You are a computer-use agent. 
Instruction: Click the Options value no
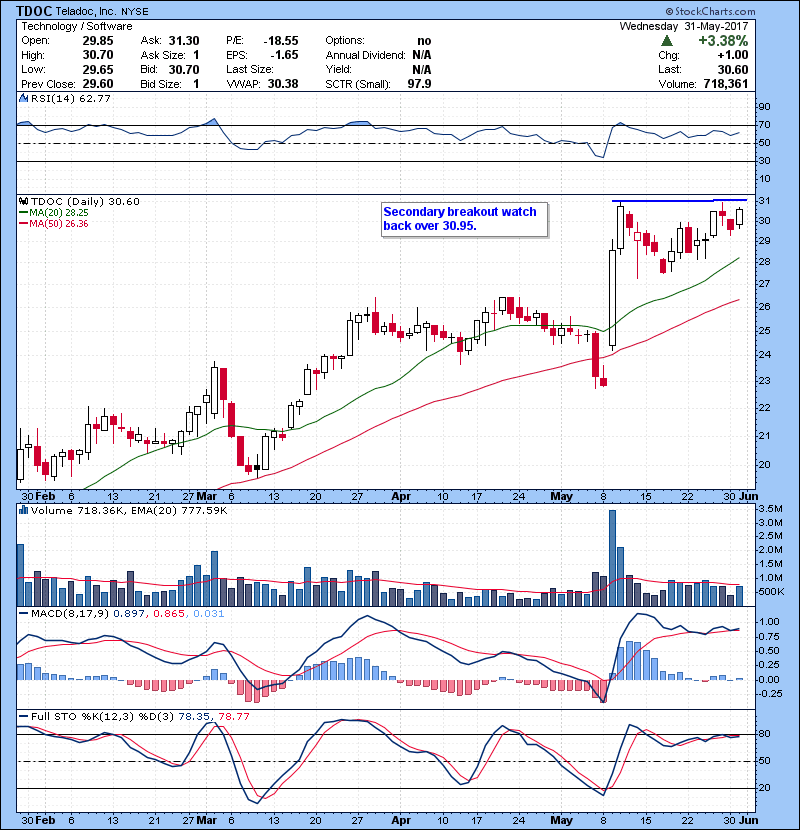click(x=424, y=41)
